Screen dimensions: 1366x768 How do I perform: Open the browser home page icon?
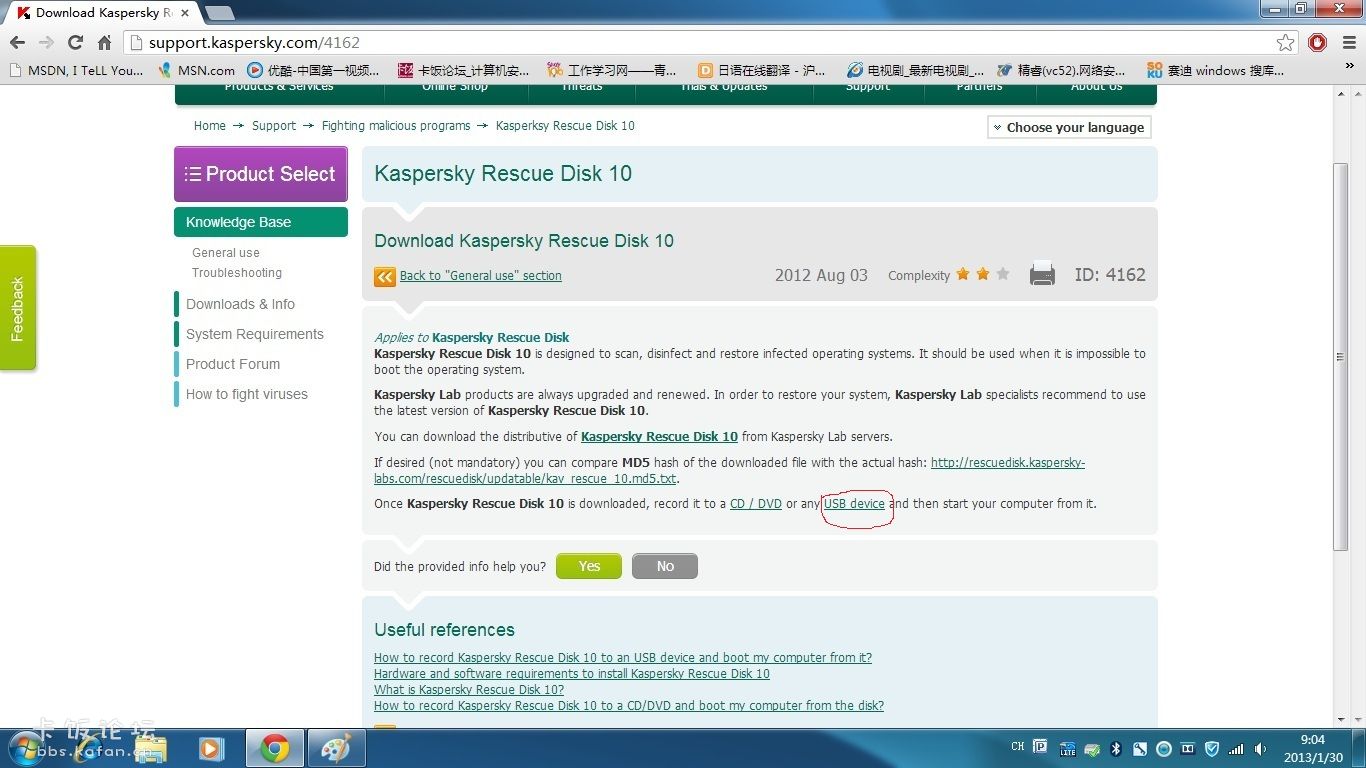[104, 42]
